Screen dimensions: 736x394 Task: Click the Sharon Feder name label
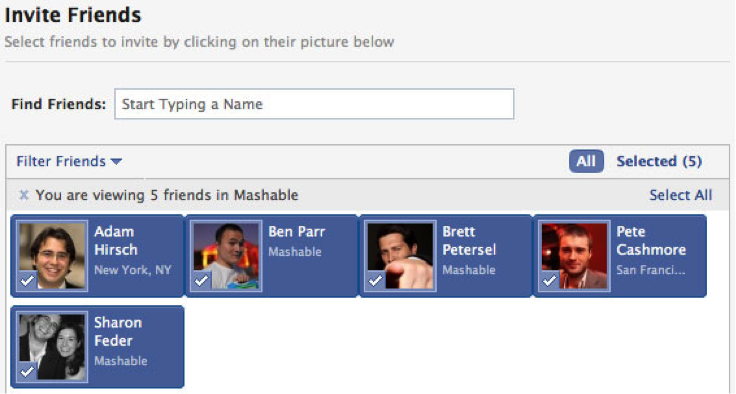(x=118, y=332)
